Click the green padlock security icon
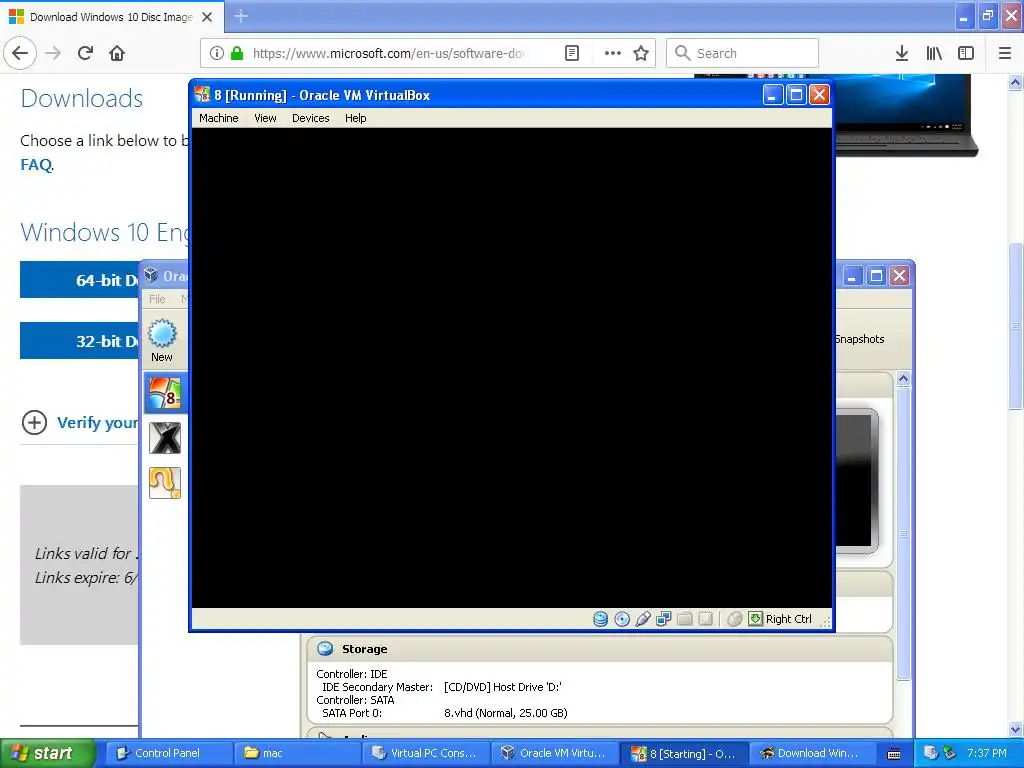The image size is (1024, 768). [x=237, y=53]
